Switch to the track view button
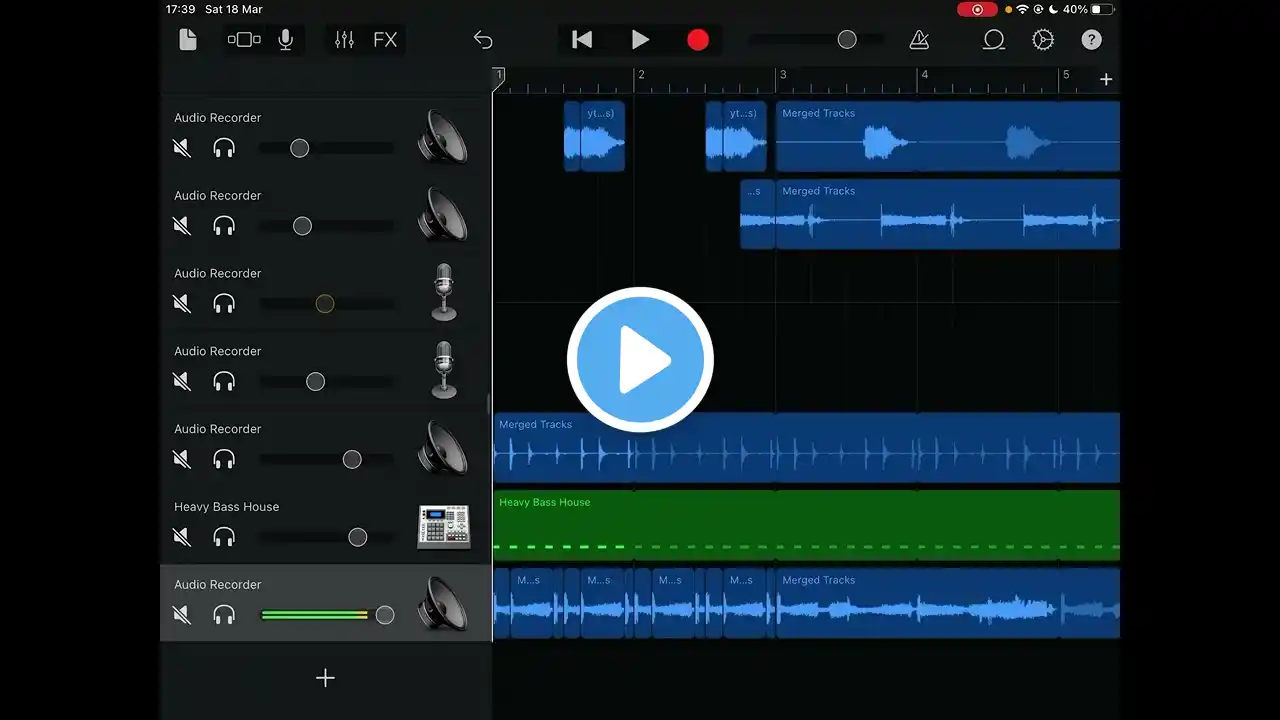 click(x=244, y=40)
